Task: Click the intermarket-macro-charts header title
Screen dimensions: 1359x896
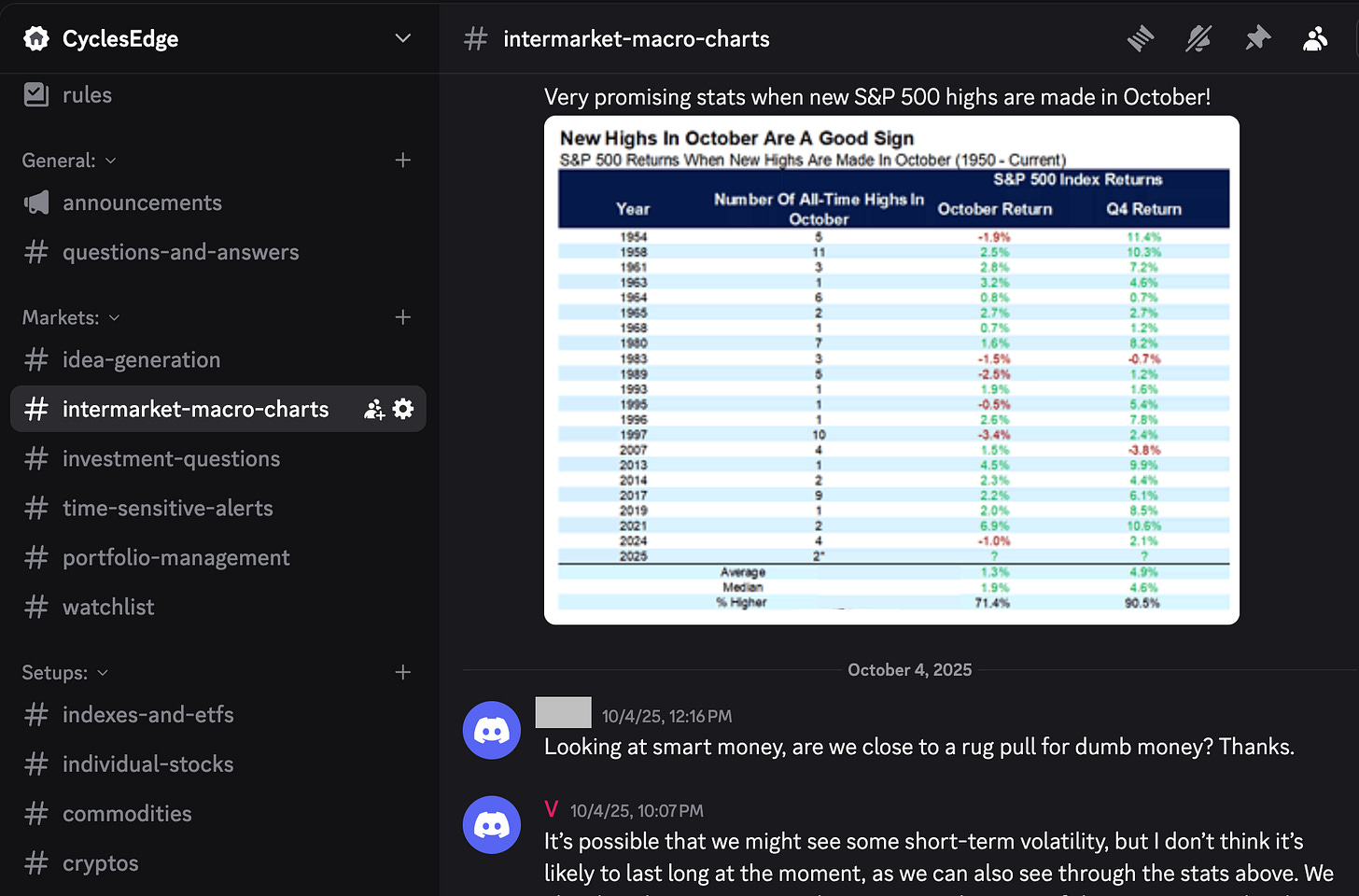Action: point(637,38)
